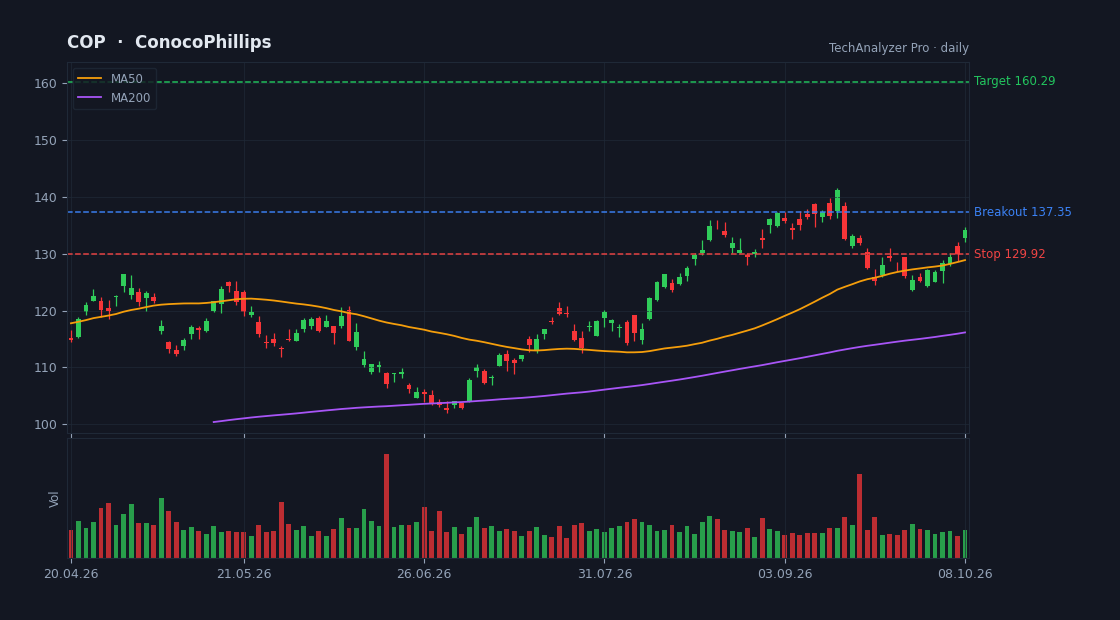Select the 21.05.26 date label

click(x=244, y=574)
